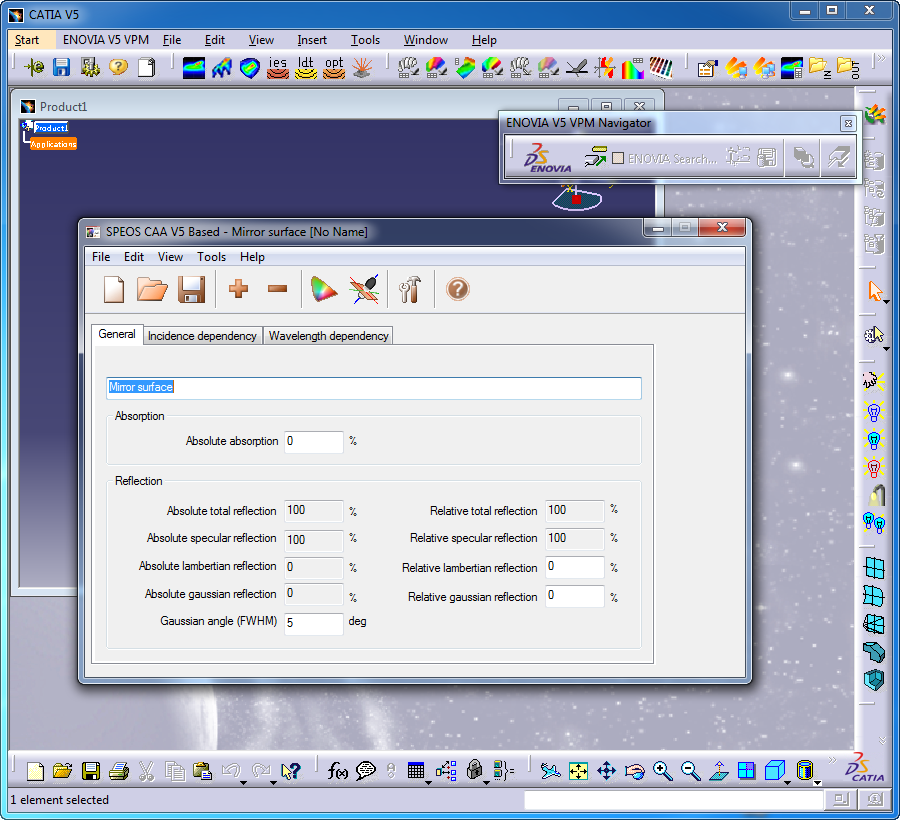Screen dimensions: 900x820
Task: Save the mirror surface via floppy icon
Action: [x=191, y=289]
